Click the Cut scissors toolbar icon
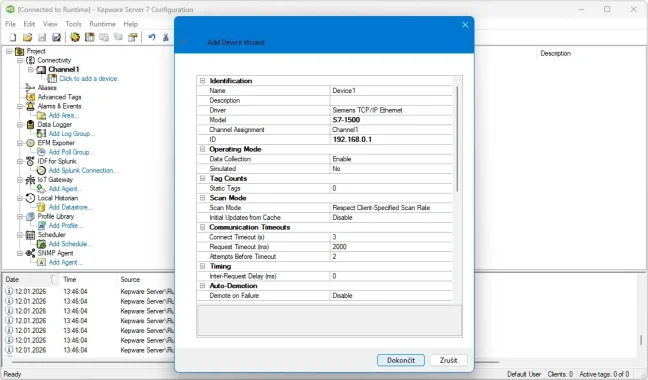Screen dimensions: 648x380 point(166,38)
